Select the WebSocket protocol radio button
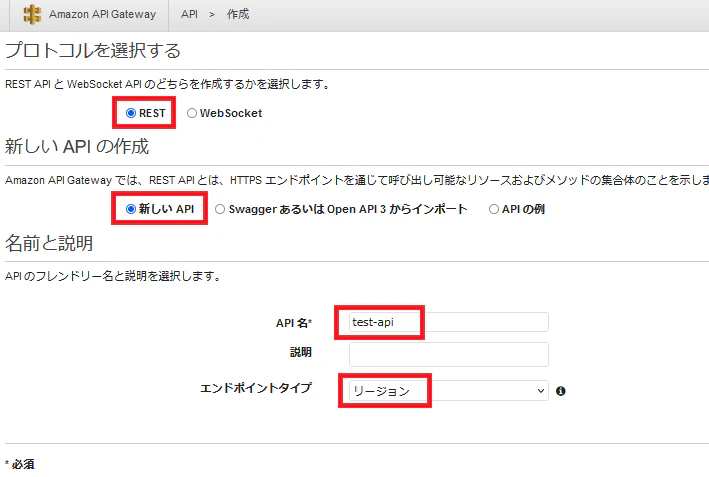This screenshot has width=709, height=477. 192,113
